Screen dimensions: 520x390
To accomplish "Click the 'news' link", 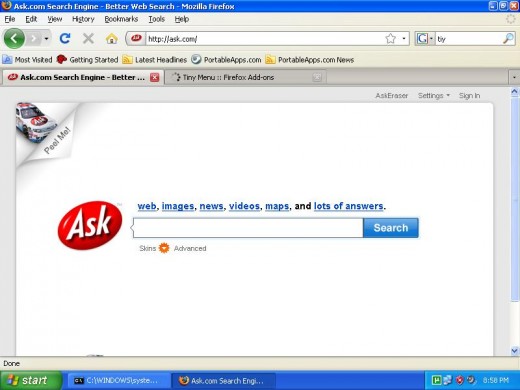I will click(211, 206).
